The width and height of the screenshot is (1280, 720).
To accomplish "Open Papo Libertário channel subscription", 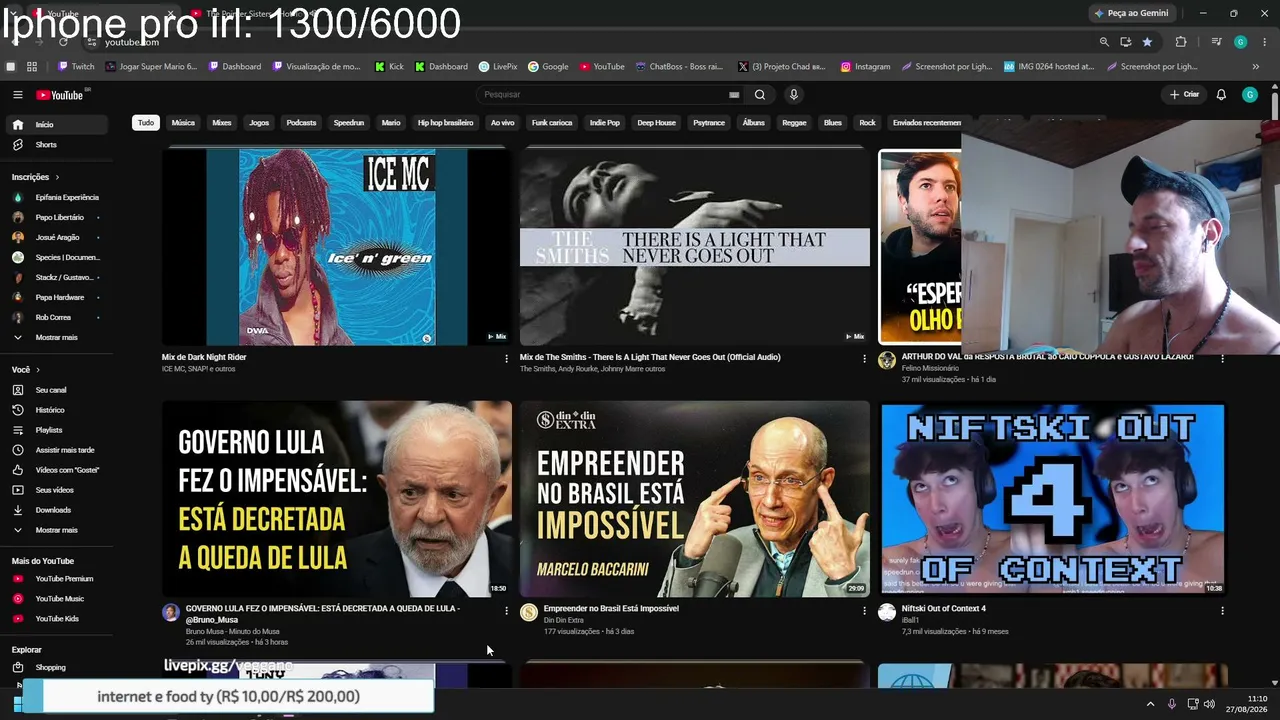I will [56, 218].
